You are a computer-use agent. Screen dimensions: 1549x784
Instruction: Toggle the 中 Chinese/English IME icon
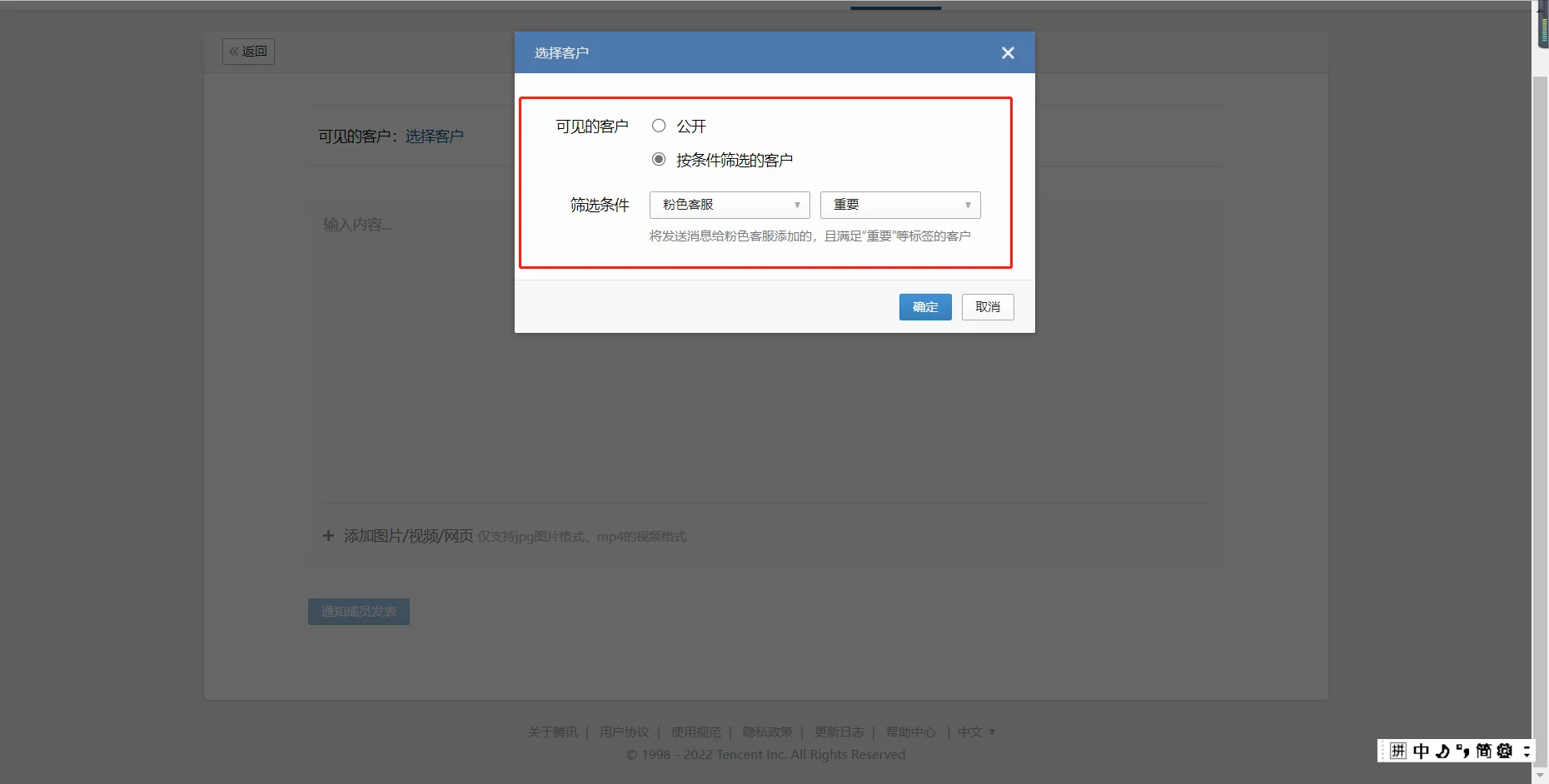click(x=1421, y=751)
